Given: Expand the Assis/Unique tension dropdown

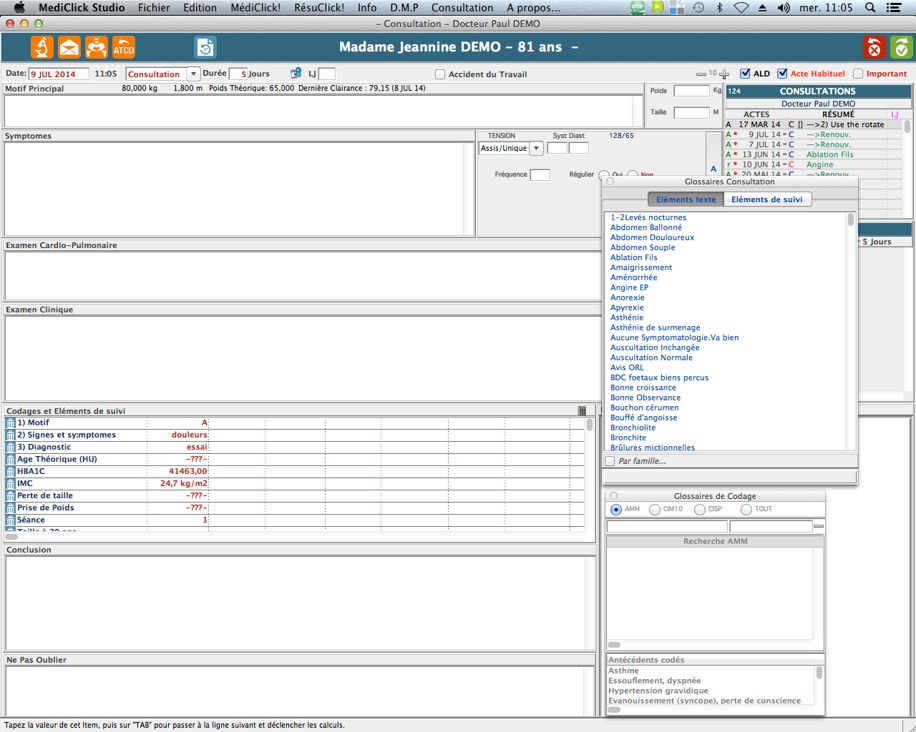Looking at the screenshot, I should pos(536,148).
